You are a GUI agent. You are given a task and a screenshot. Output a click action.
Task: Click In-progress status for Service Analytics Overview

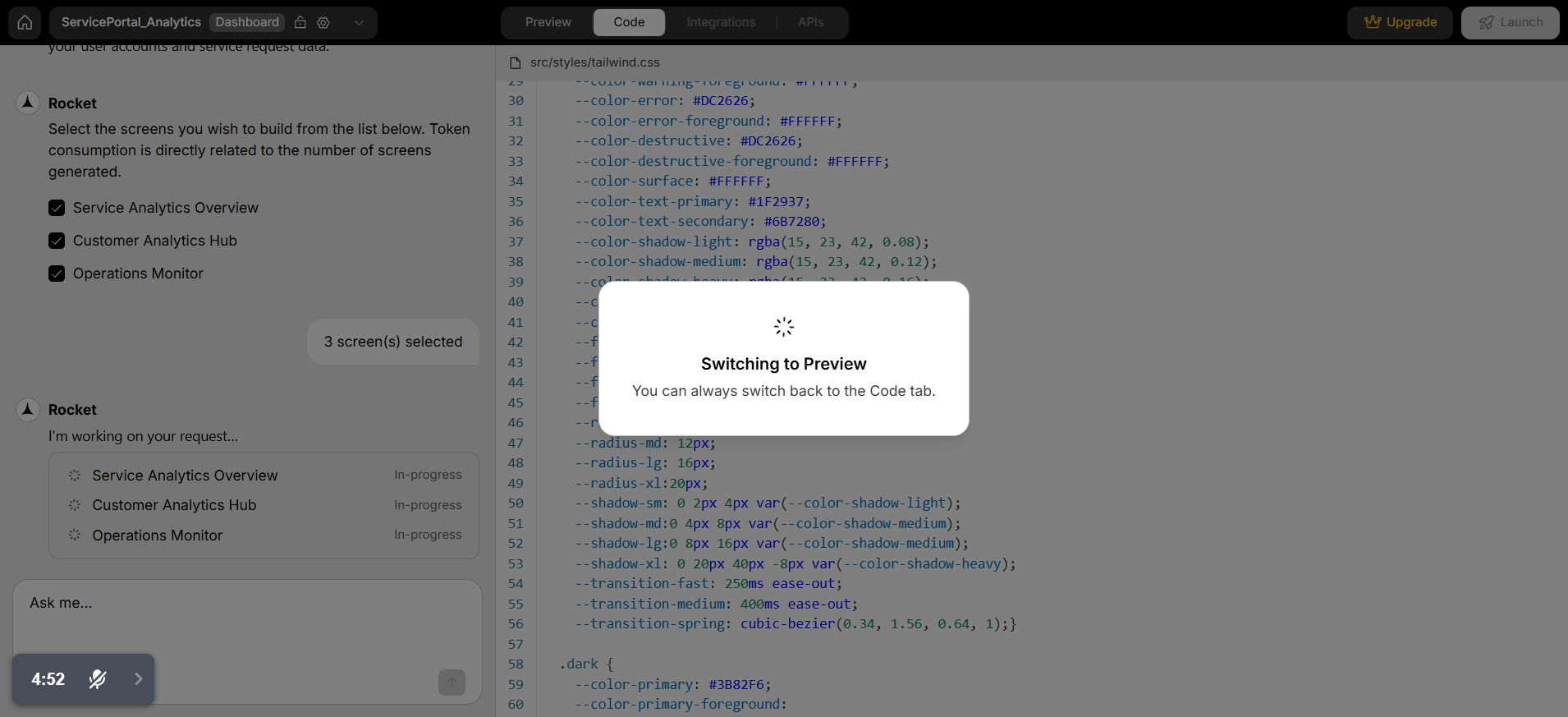tap(428, 475)
